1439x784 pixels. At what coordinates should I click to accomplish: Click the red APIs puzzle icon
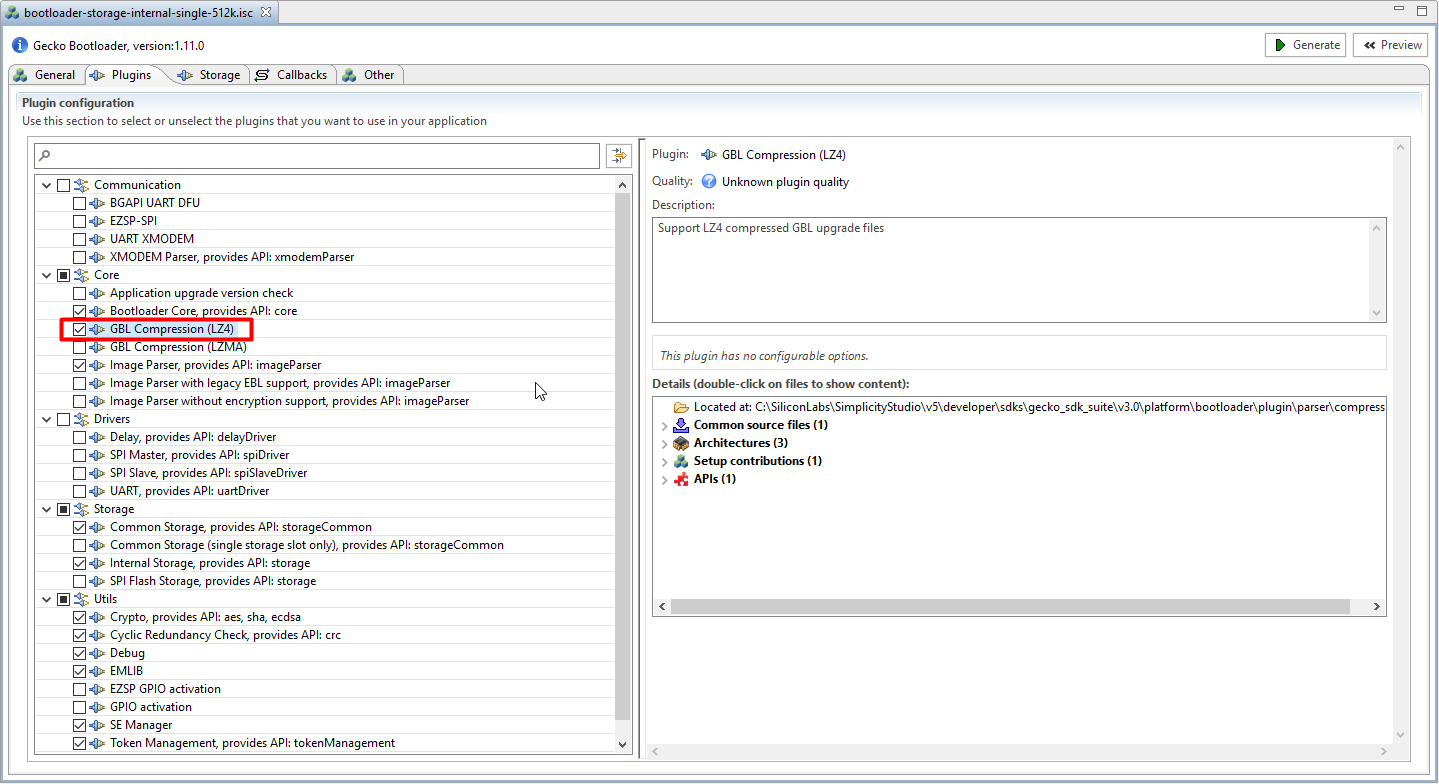click(681, 479)
